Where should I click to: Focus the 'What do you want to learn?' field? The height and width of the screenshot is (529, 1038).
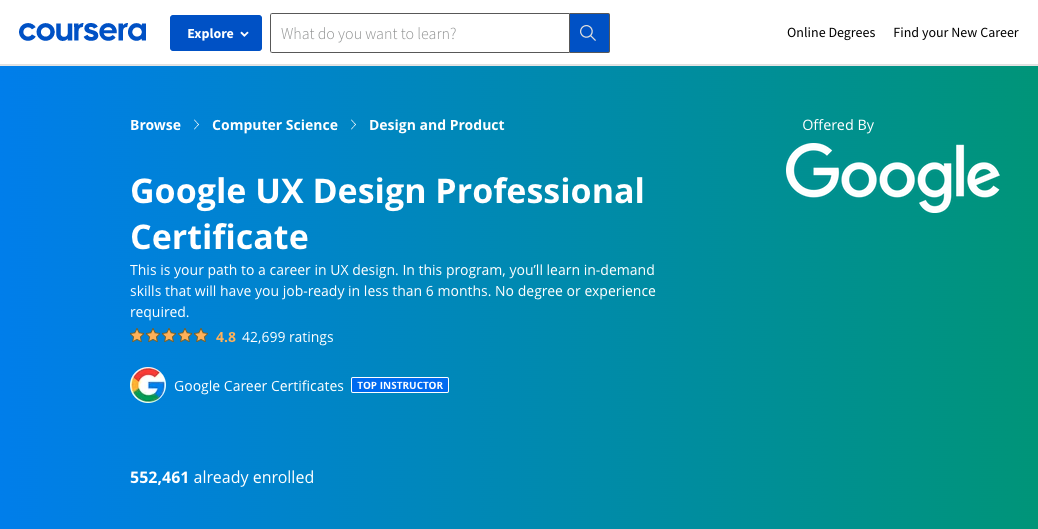point(420,33)
